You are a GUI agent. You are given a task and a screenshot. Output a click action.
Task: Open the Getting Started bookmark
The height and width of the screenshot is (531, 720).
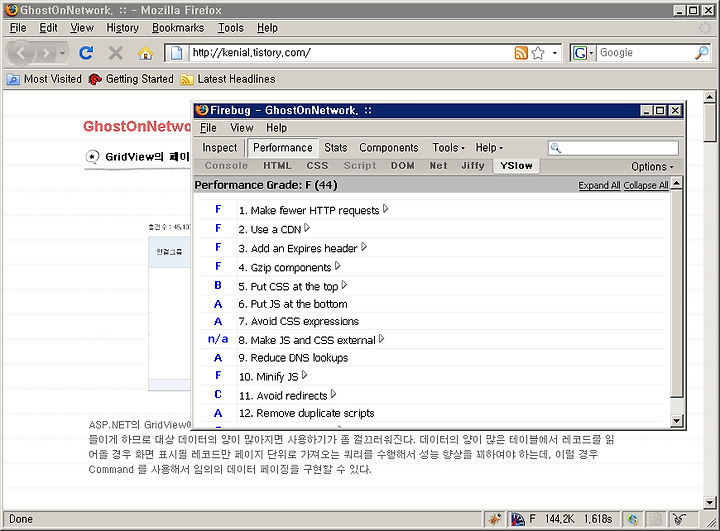tap(131, 79)
